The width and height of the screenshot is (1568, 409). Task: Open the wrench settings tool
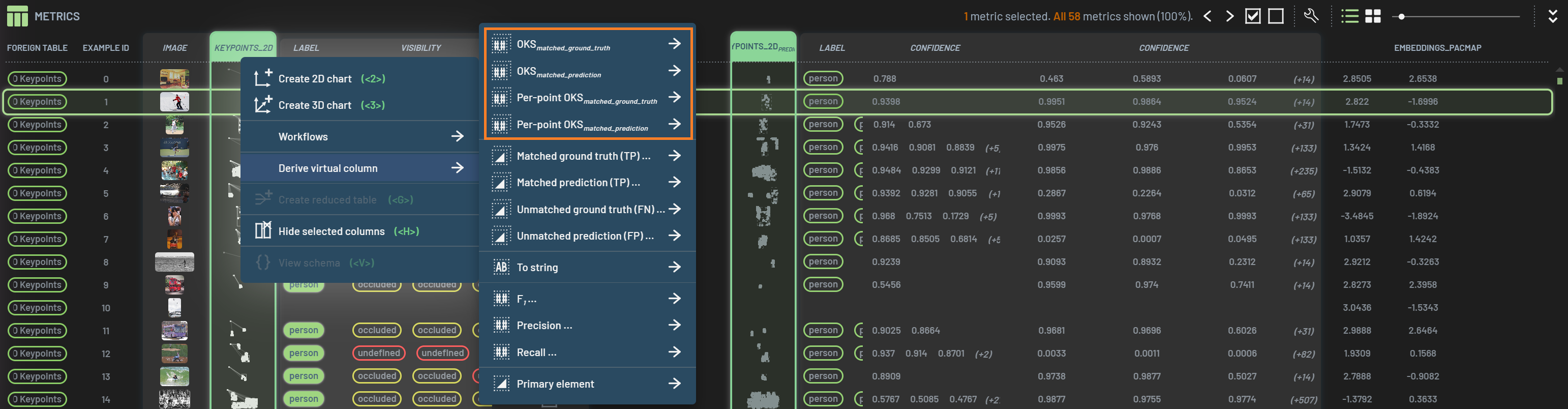click(x=1311, y=16)
